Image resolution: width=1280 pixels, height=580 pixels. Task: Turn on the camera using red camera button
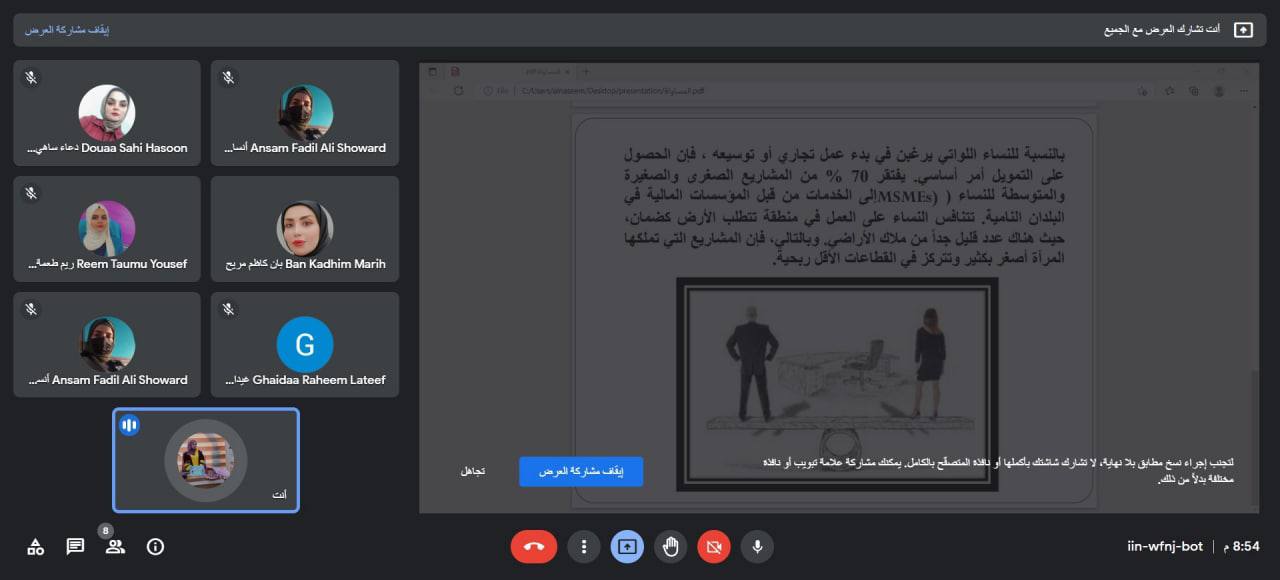(x=713, y=547)
